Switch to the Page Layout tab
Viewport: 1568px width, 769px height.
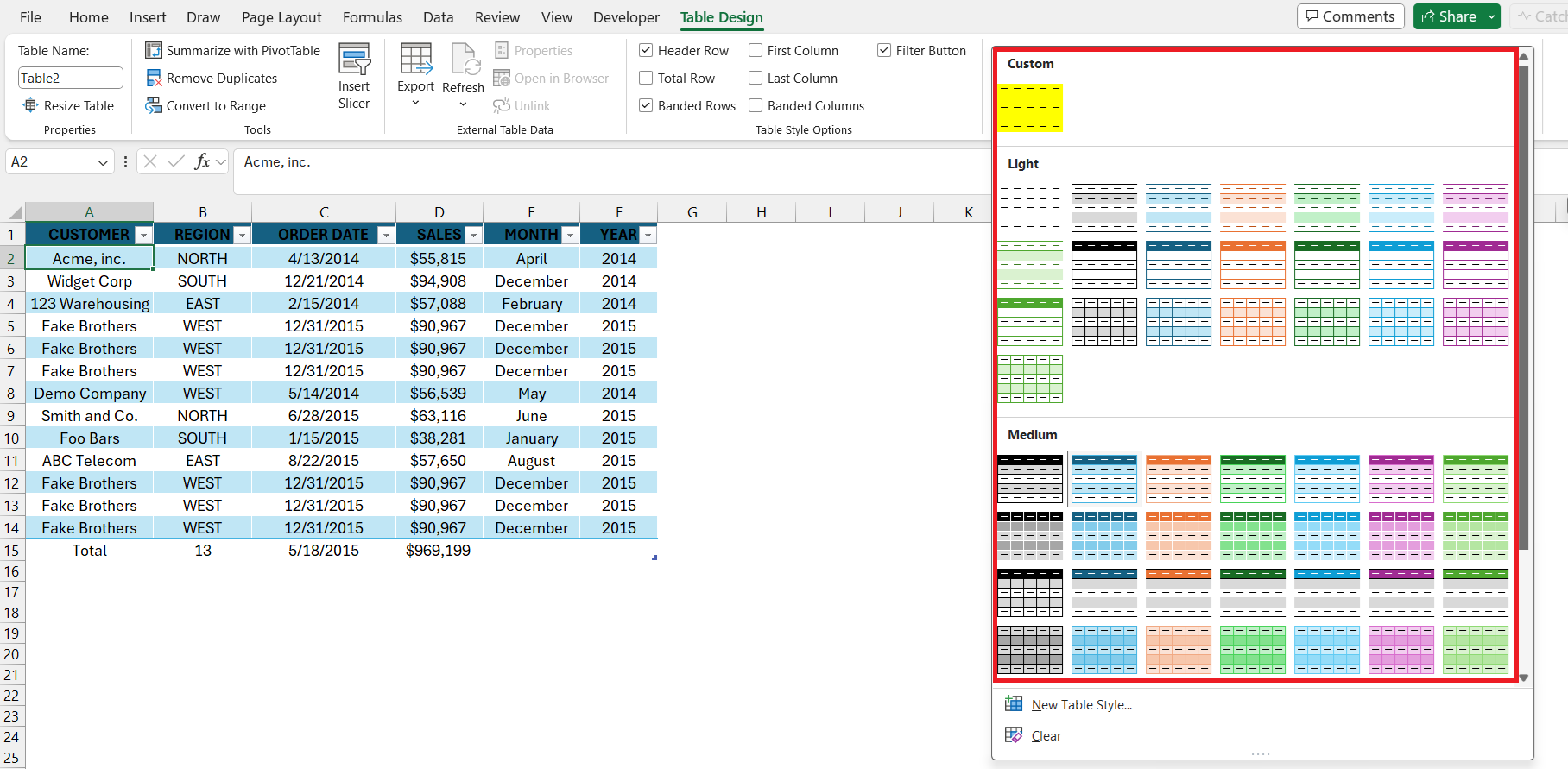coord(281,17)
